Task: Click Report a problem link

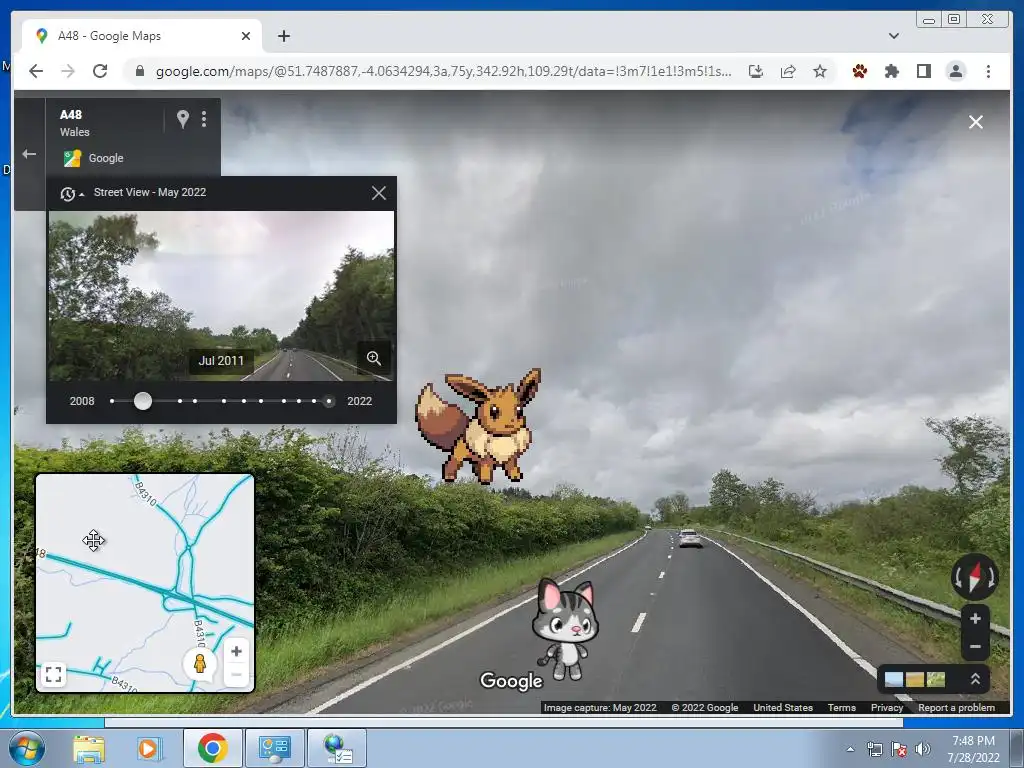Action: (956, 707)
